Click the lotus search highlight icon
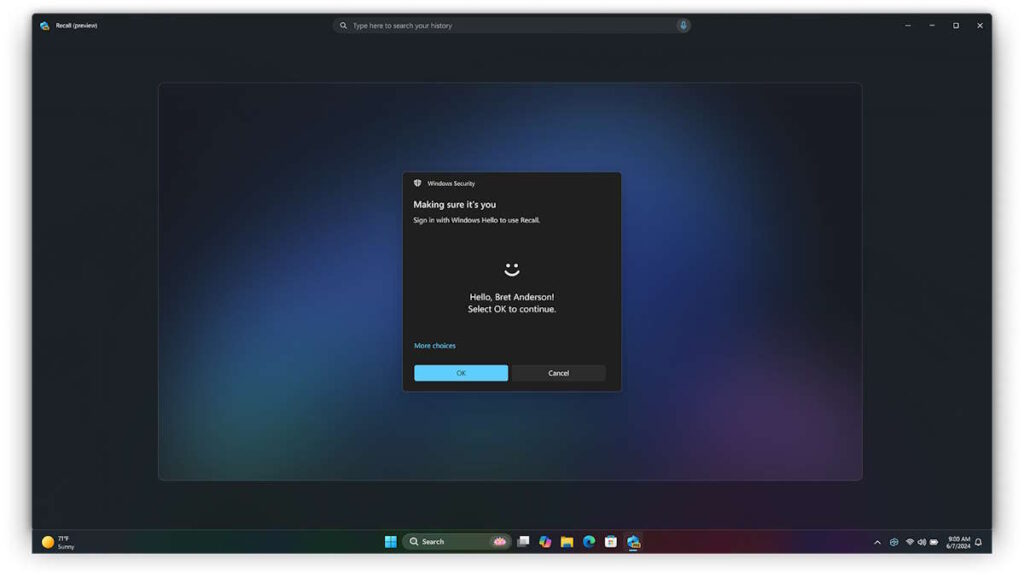 coord(500,541)
